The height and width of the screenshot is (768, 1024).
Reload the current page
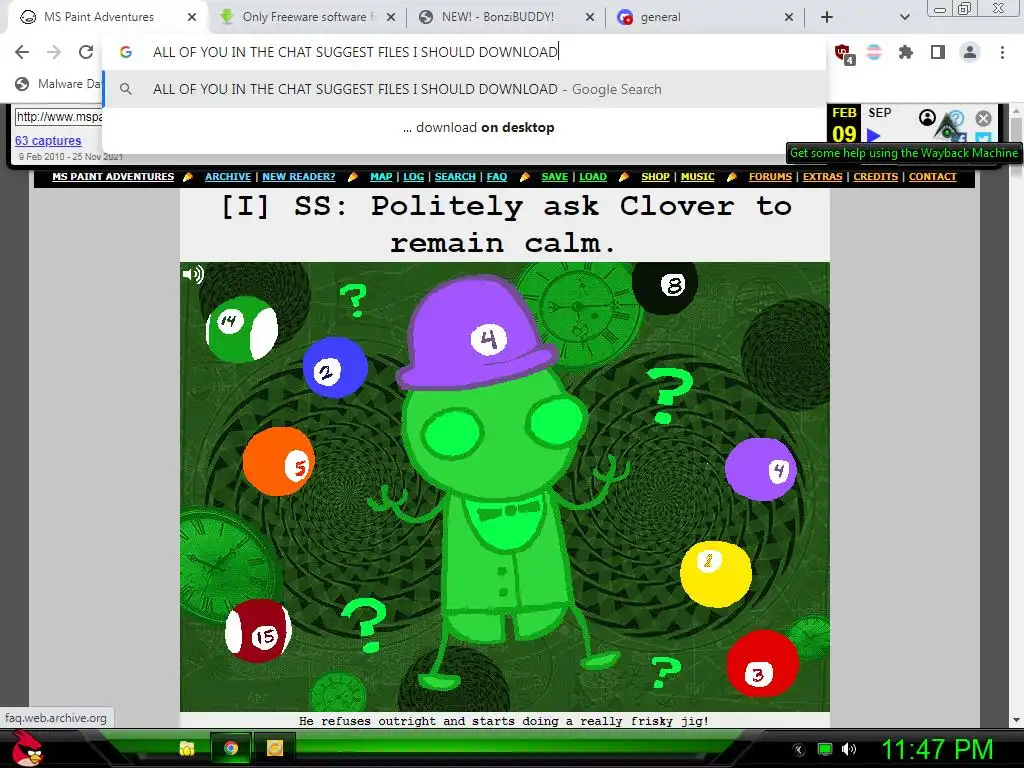coord(86,52)
